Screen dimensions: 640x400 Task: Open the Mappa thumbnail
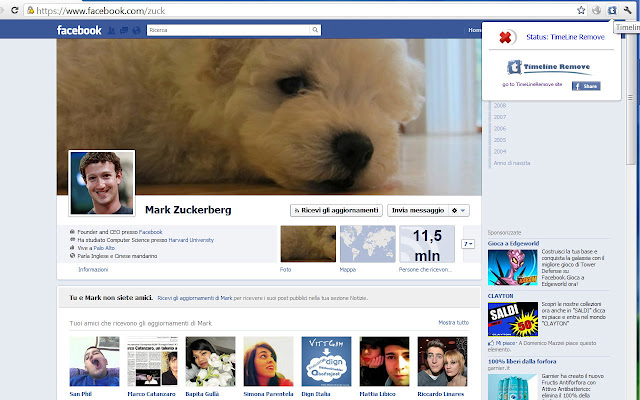[x=368, y=244]
